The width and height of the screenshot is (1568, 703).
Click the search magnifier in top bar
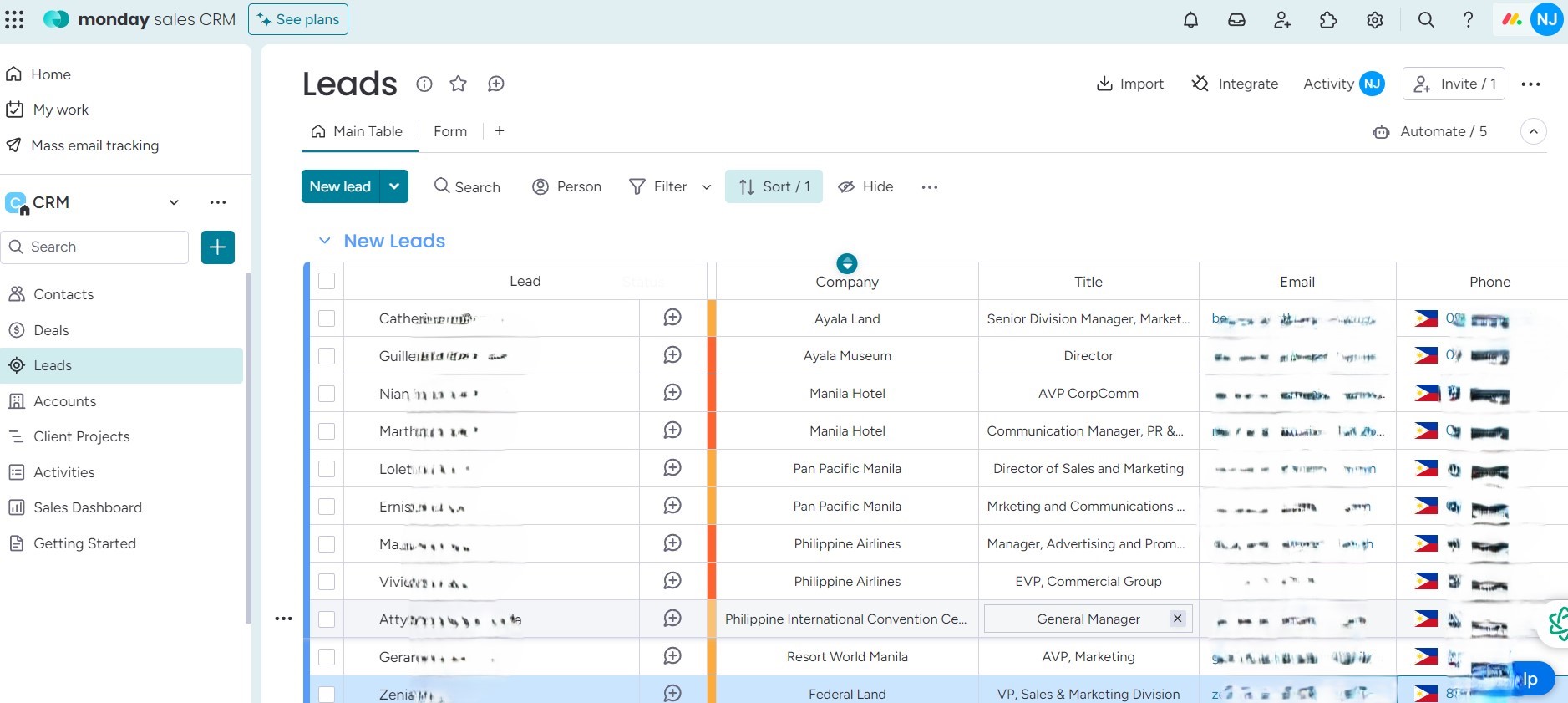(x=1426, y=20)
